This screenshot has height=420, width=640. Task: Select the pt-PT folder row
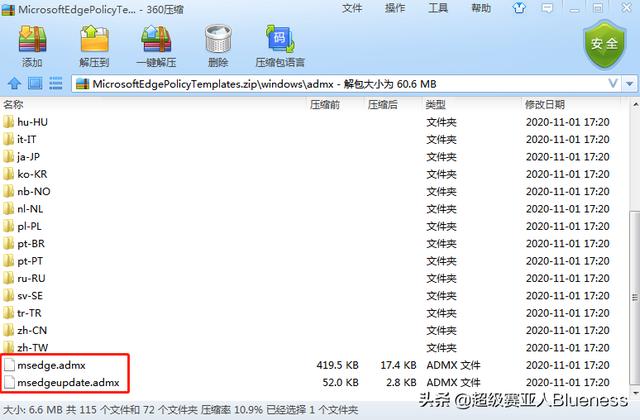[314, 261]
